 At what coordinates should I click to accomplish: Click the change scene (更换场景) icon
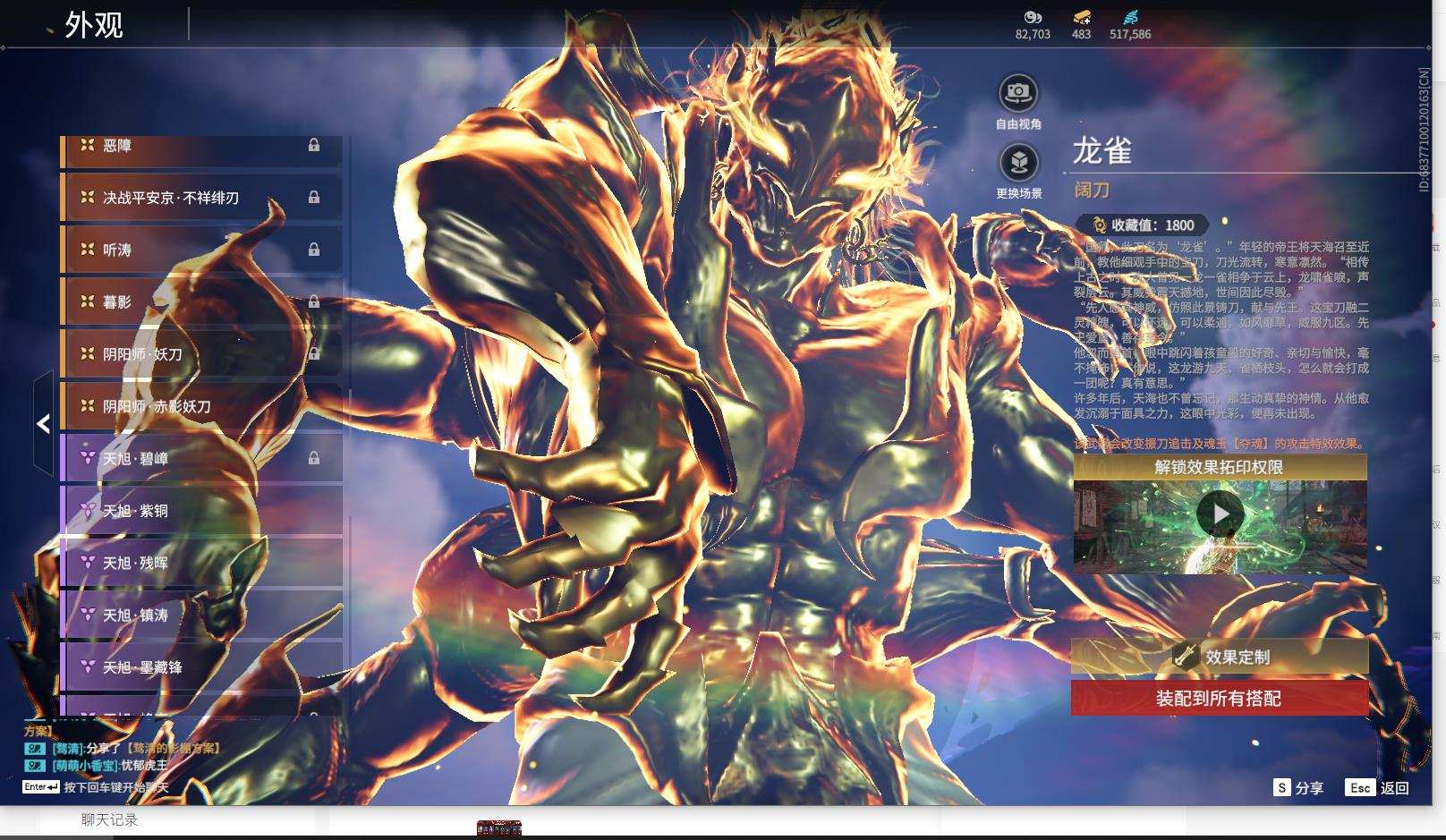point(1018,162)
